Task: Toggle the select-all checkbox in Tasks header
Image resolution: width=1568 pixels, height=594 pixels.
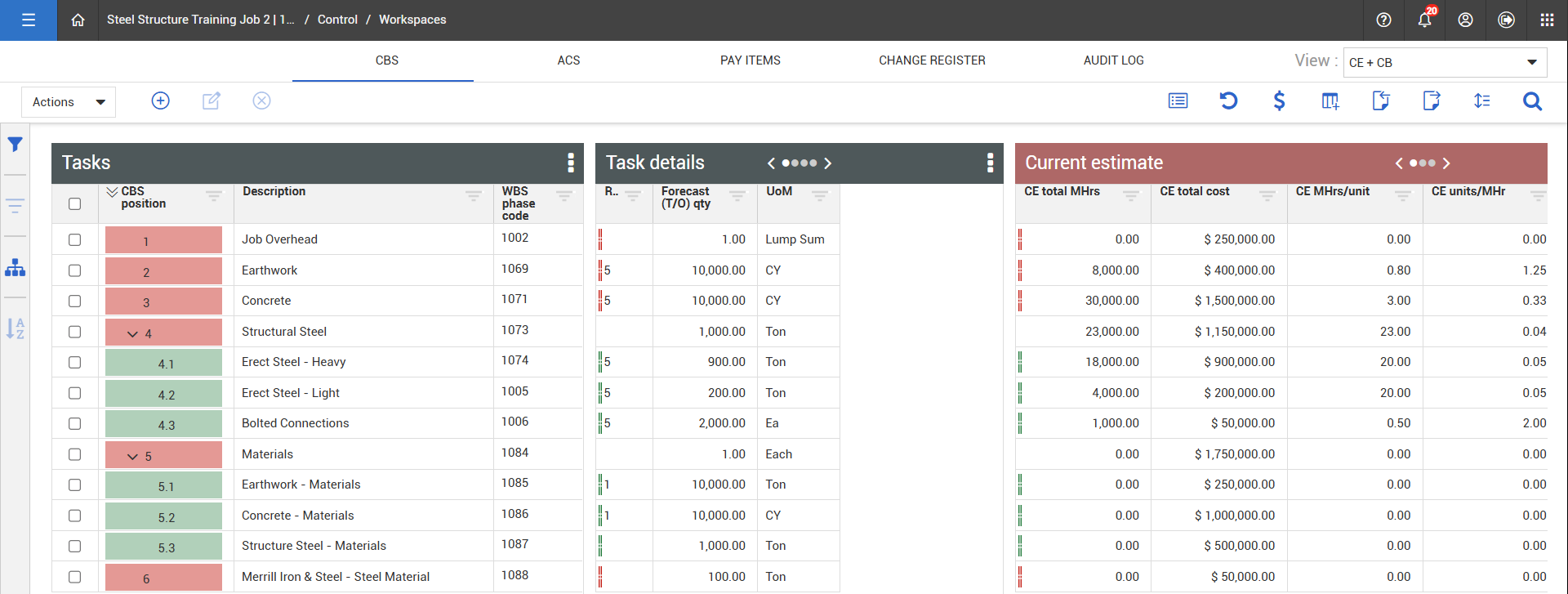Action: [75, 203]
